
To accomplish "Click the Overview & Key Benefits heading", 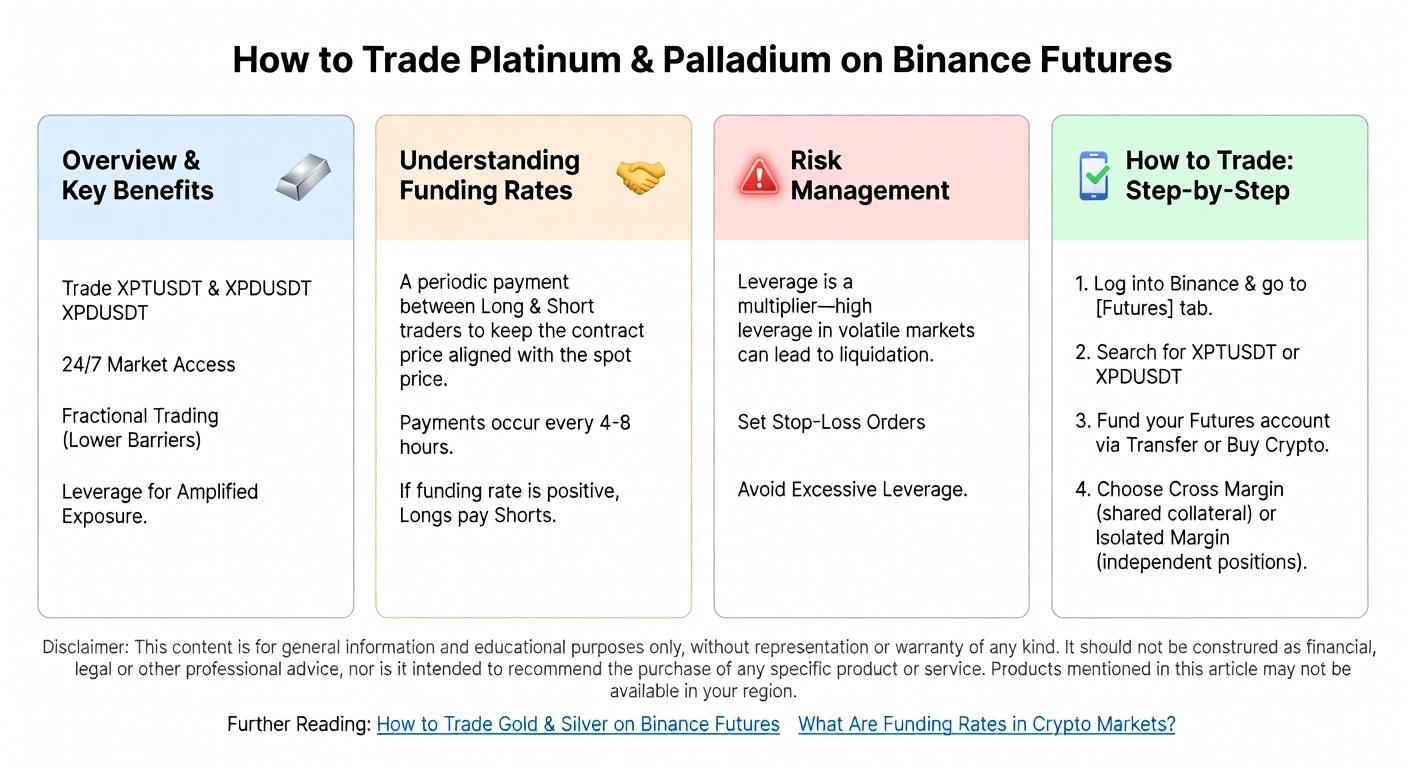I will [x=138, y=176].
